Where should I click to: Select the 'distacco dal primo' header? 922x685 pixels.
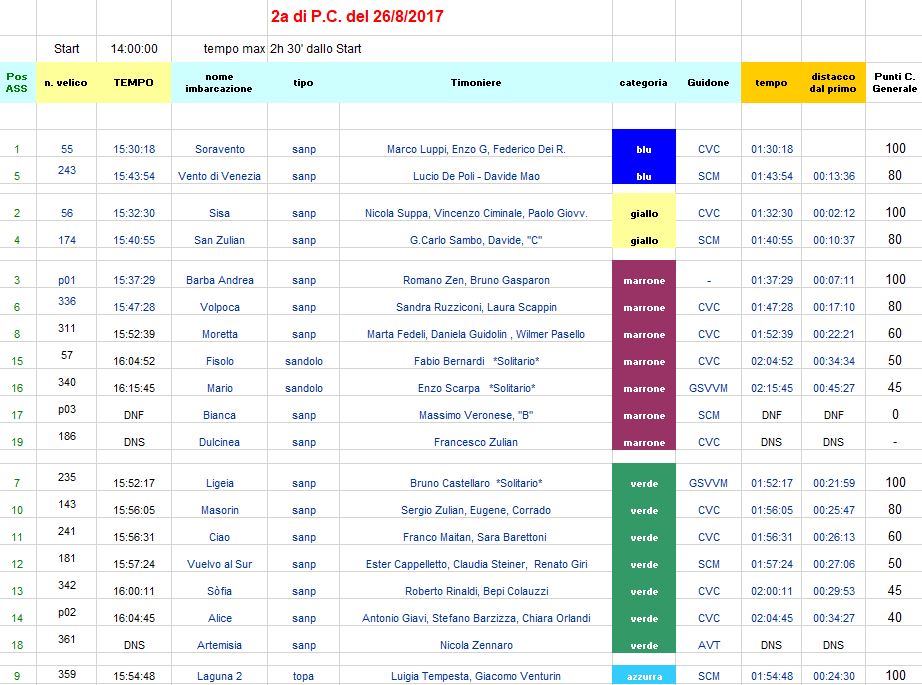coord(833,82)
